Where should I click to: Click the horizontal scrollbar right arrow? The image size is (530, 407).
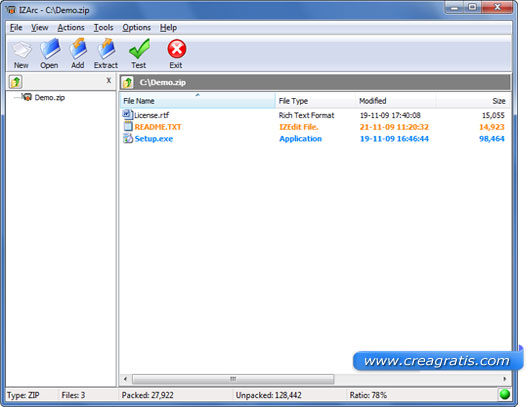click(504, 379)
